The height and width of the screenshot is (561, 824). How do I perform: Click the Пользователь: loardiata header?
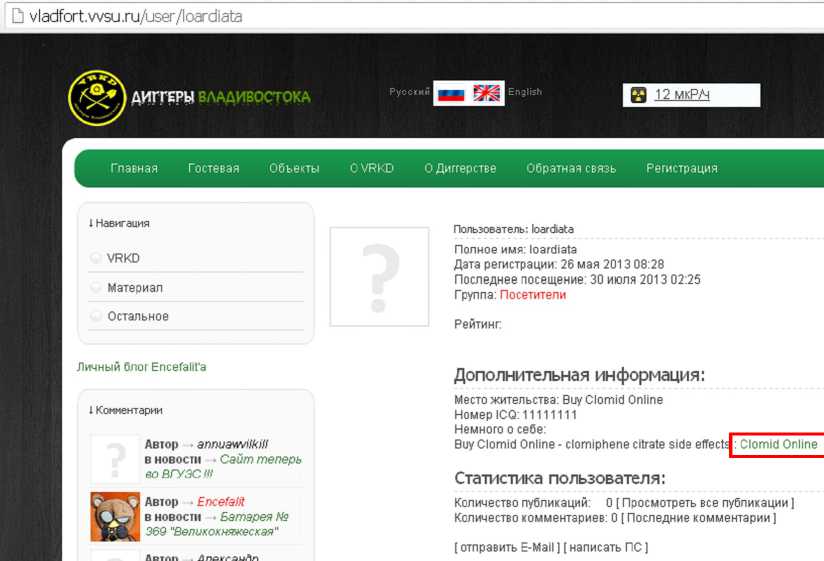pyautogui.click(x=513, y=229)
